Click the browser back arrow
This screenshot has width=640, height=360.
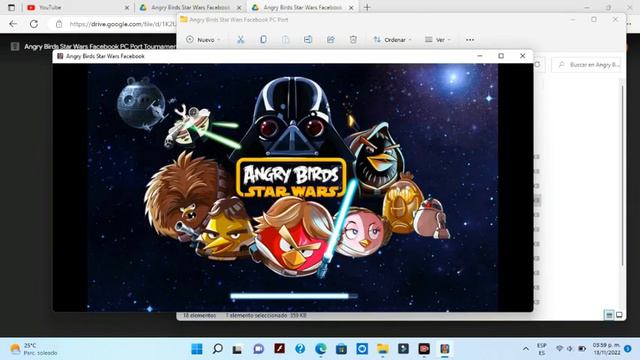pyautogui.click(x=13, y=24)
